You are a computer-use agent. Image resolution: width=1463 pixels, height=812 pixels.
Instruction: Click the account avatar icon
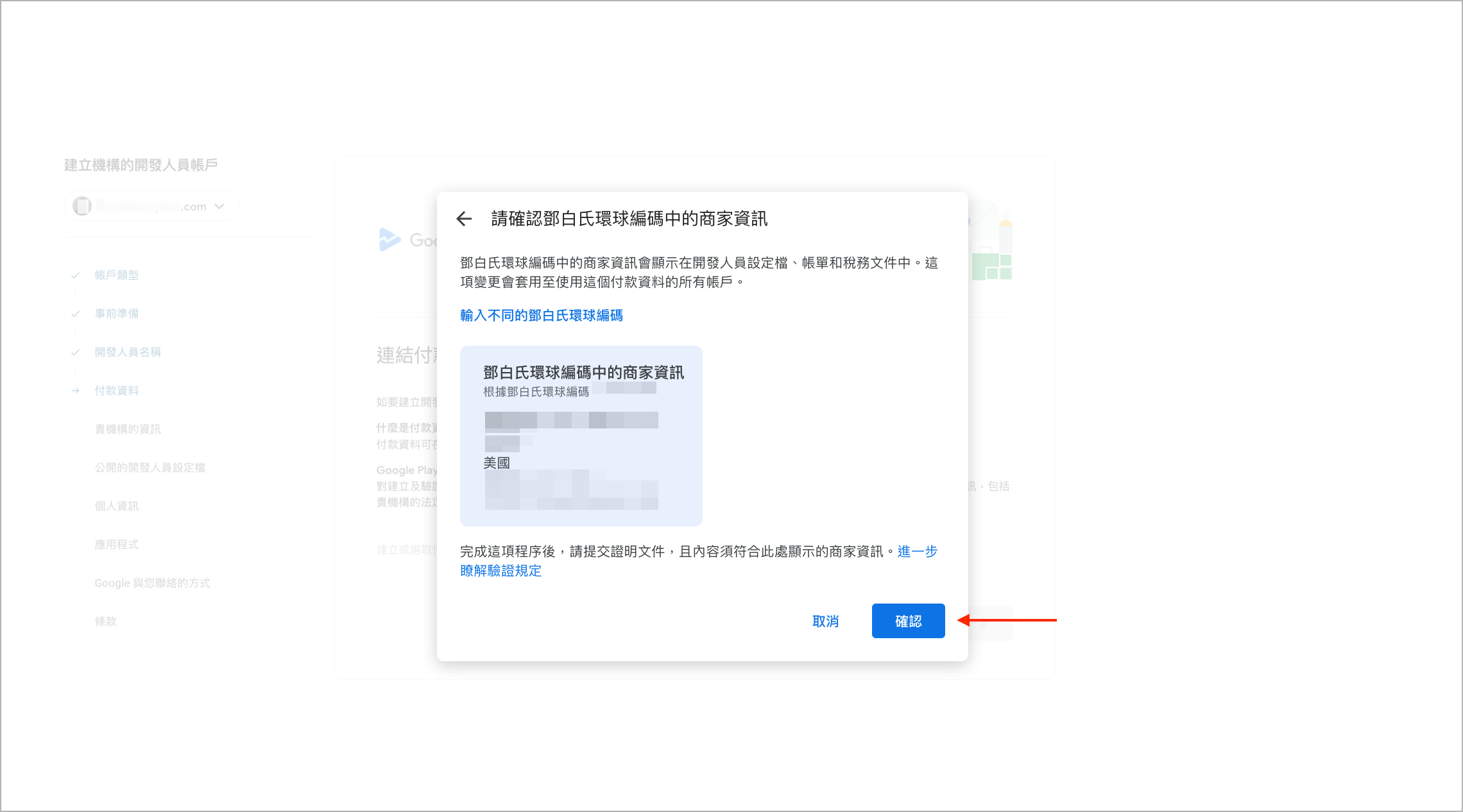(82, 206)
